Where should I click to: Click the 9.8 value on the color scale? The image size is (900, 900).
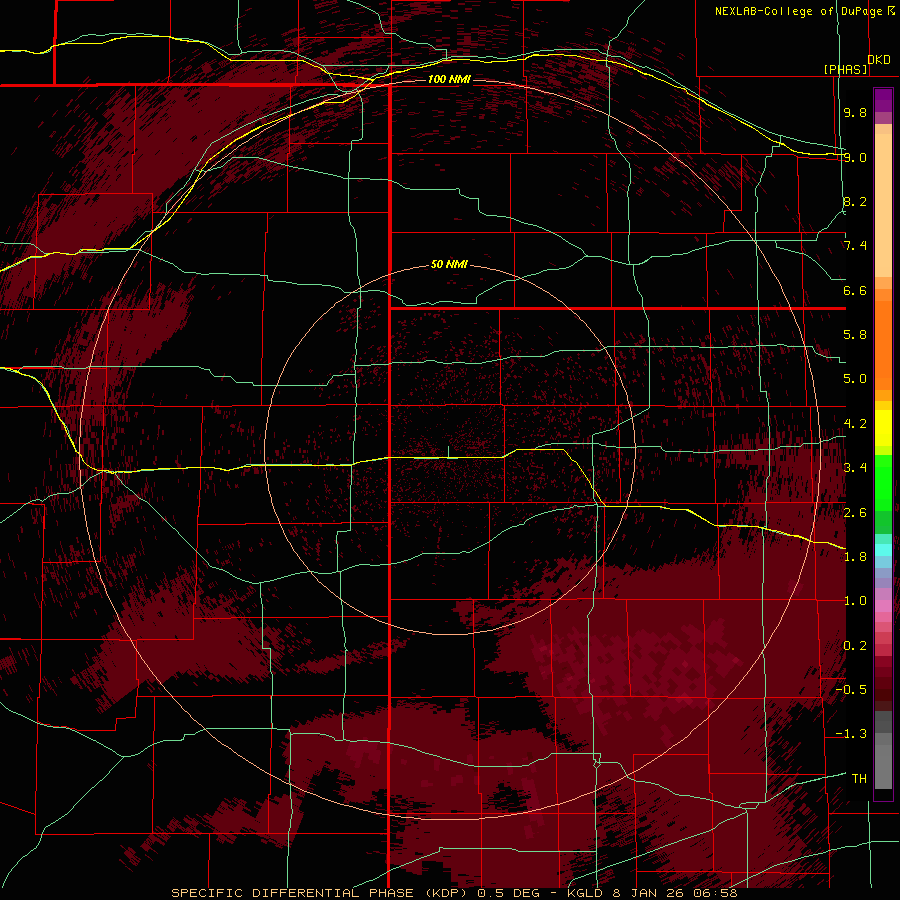855,112
